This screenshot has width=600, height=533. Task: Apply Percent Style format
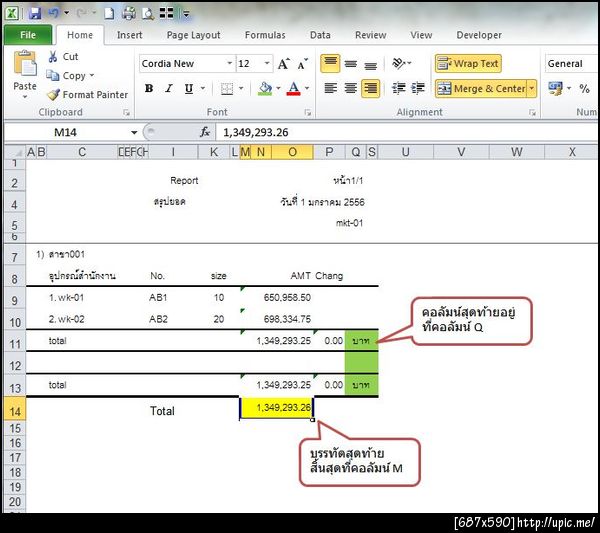click(584, 89)
